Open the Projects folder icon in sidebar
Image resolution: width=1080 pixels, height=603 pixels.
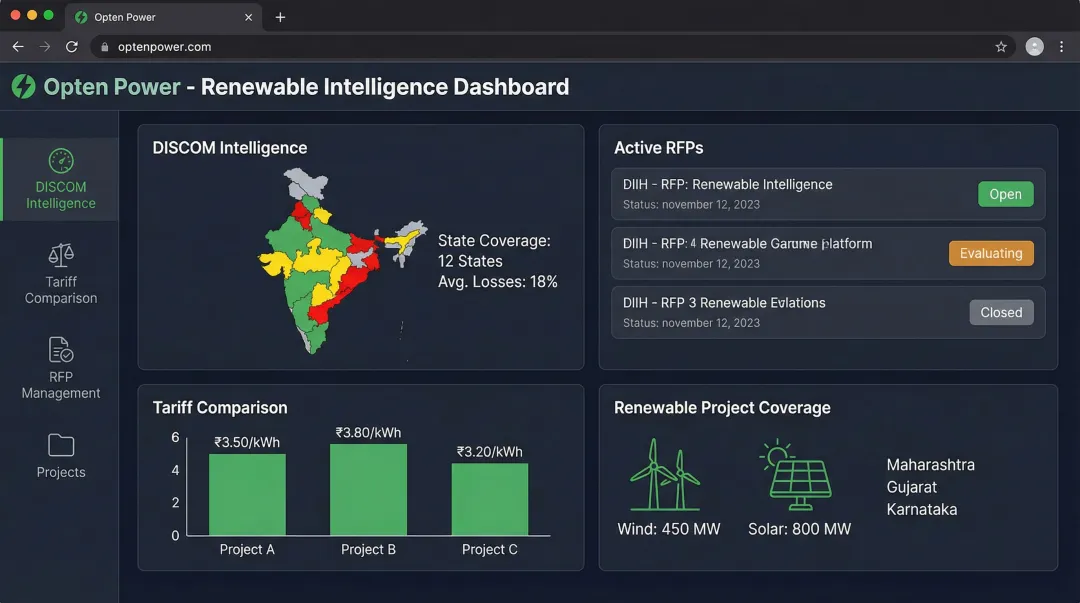pos(60,456)
